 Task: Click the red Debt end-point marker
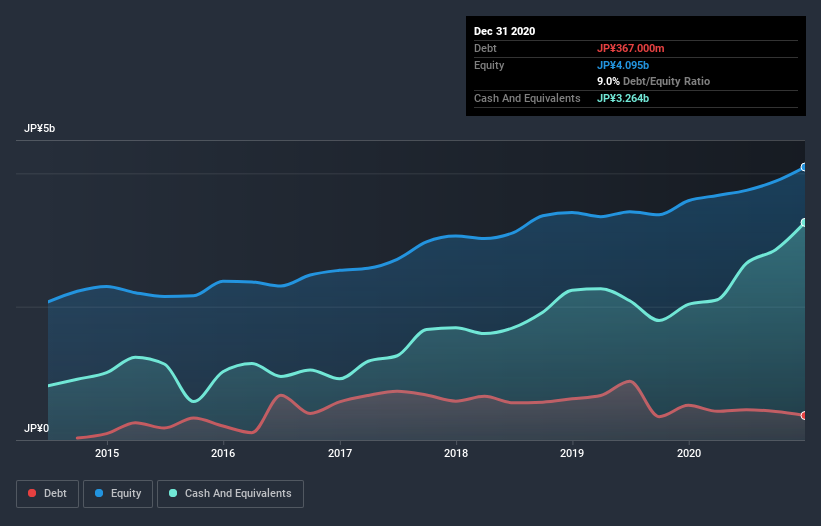coord(804,416)
